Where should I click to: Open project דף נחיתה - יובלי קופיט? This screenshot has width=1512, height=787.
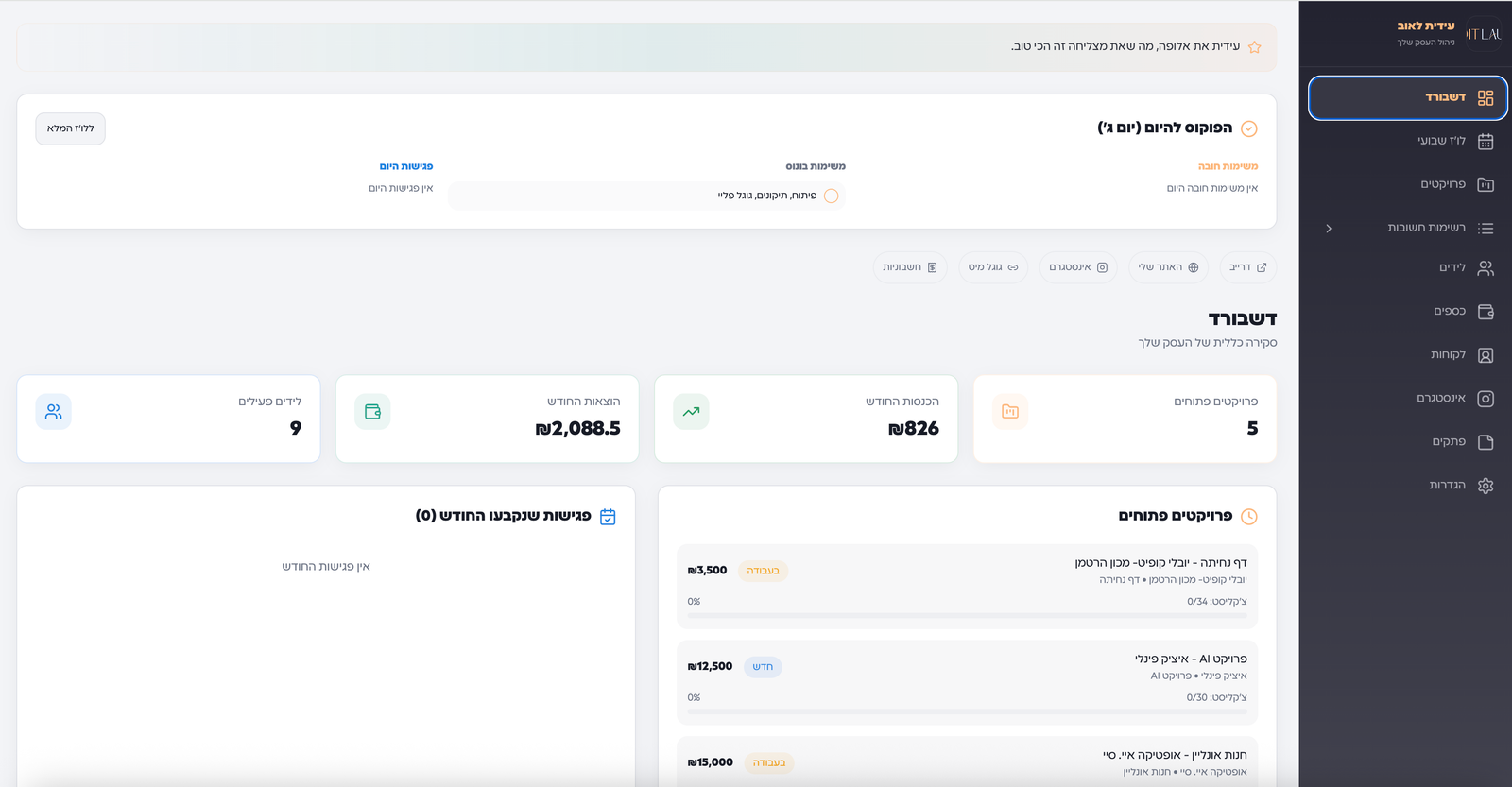[968, 587]
